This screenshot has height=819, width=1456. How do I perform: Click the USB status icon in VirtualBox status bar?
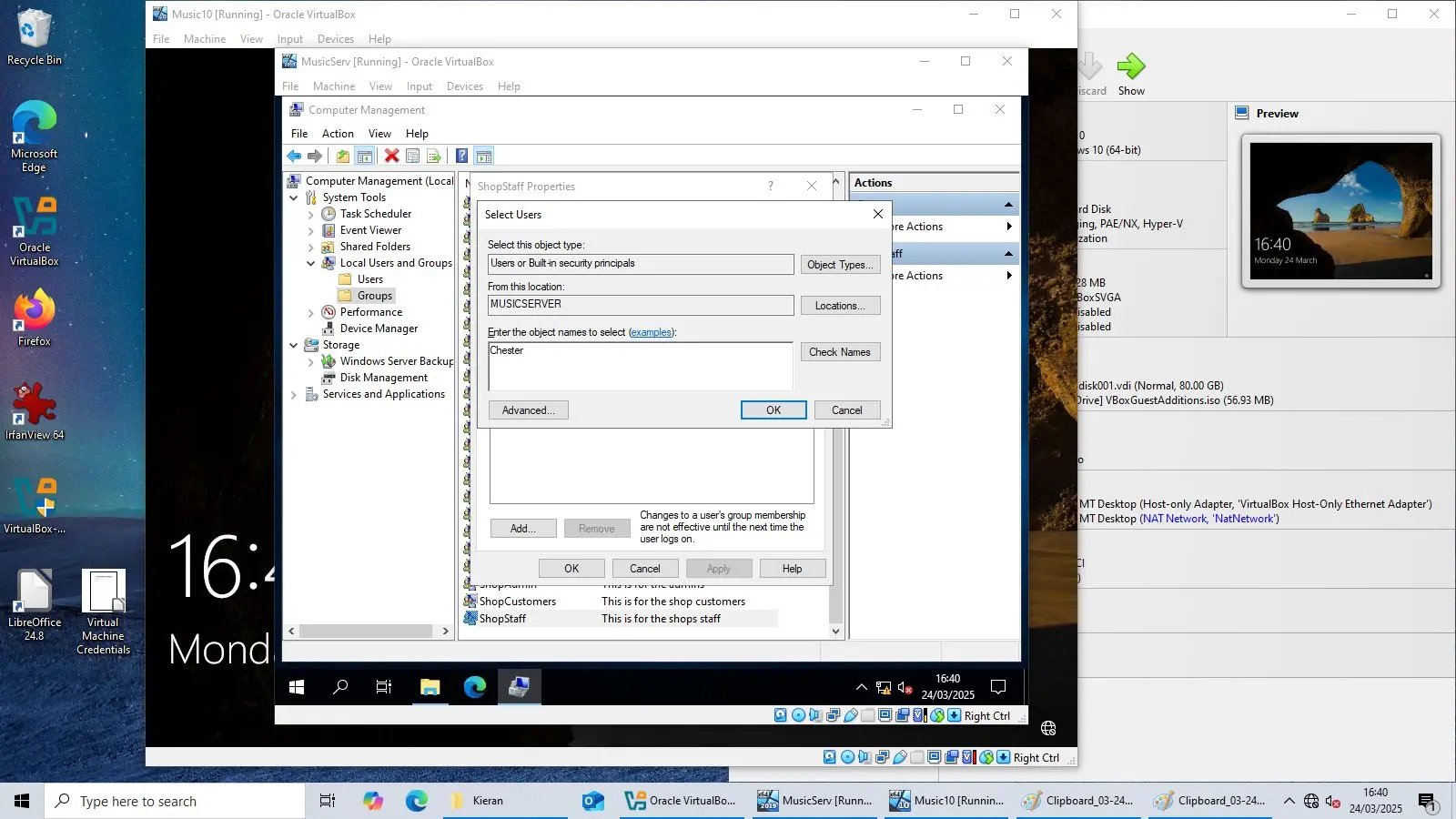(850, 716)
